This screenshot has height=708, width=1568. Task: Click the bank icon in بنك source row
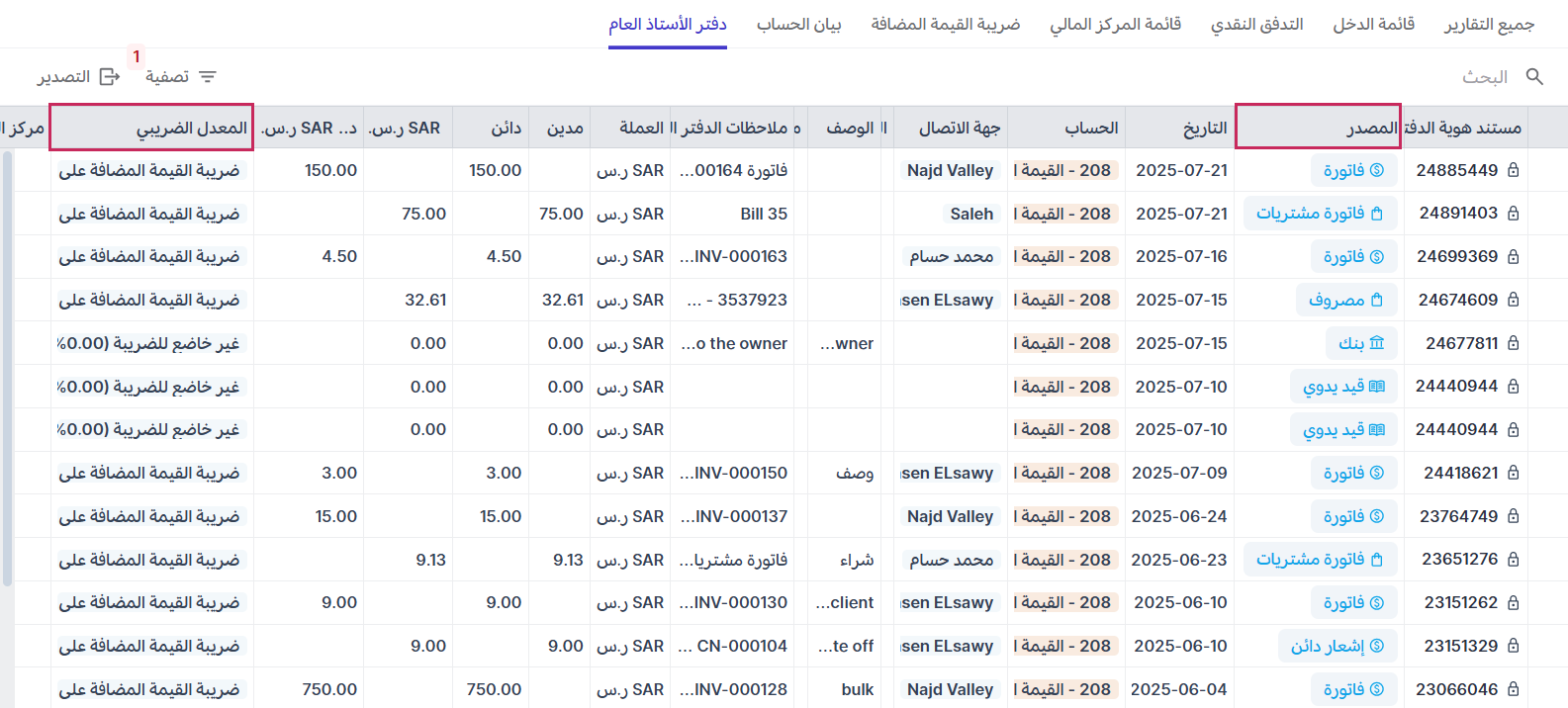tap(1377, 343)
